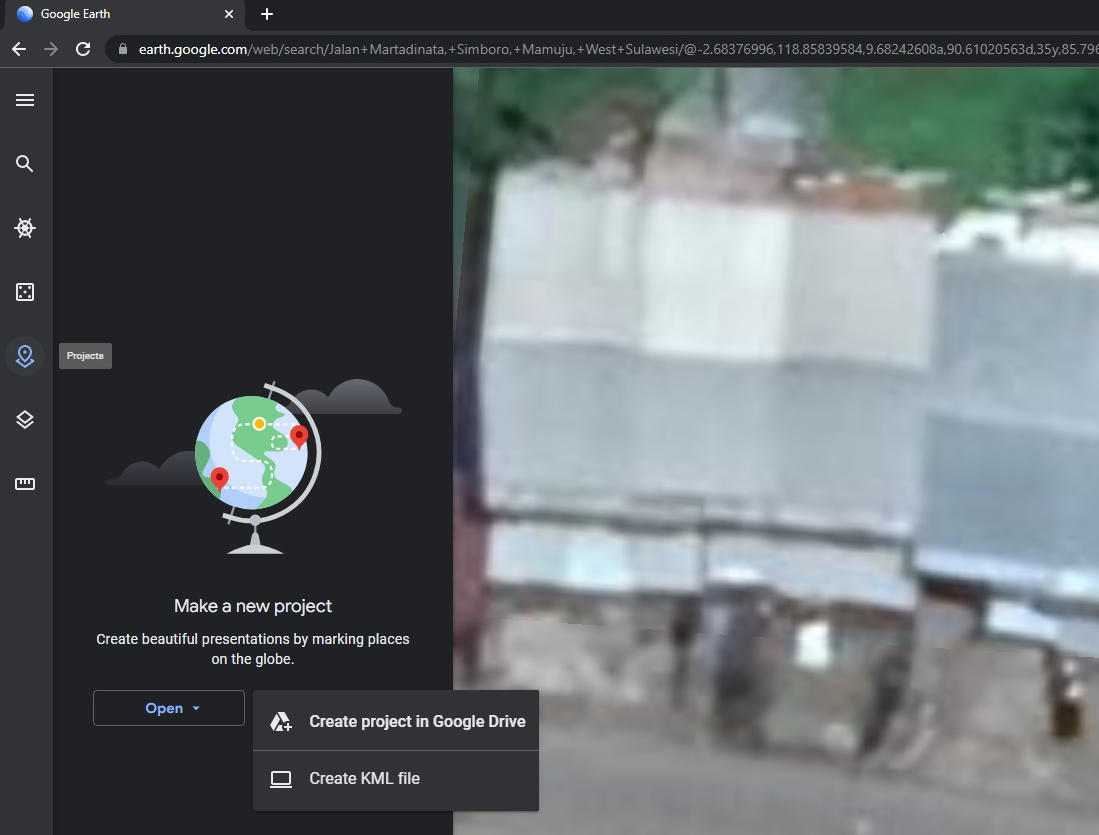Click the globe illustration in Projects panel
Image resolution: width=1099 pixels, height=835 pixels.
pyautogui.click(x=254, y=468)
